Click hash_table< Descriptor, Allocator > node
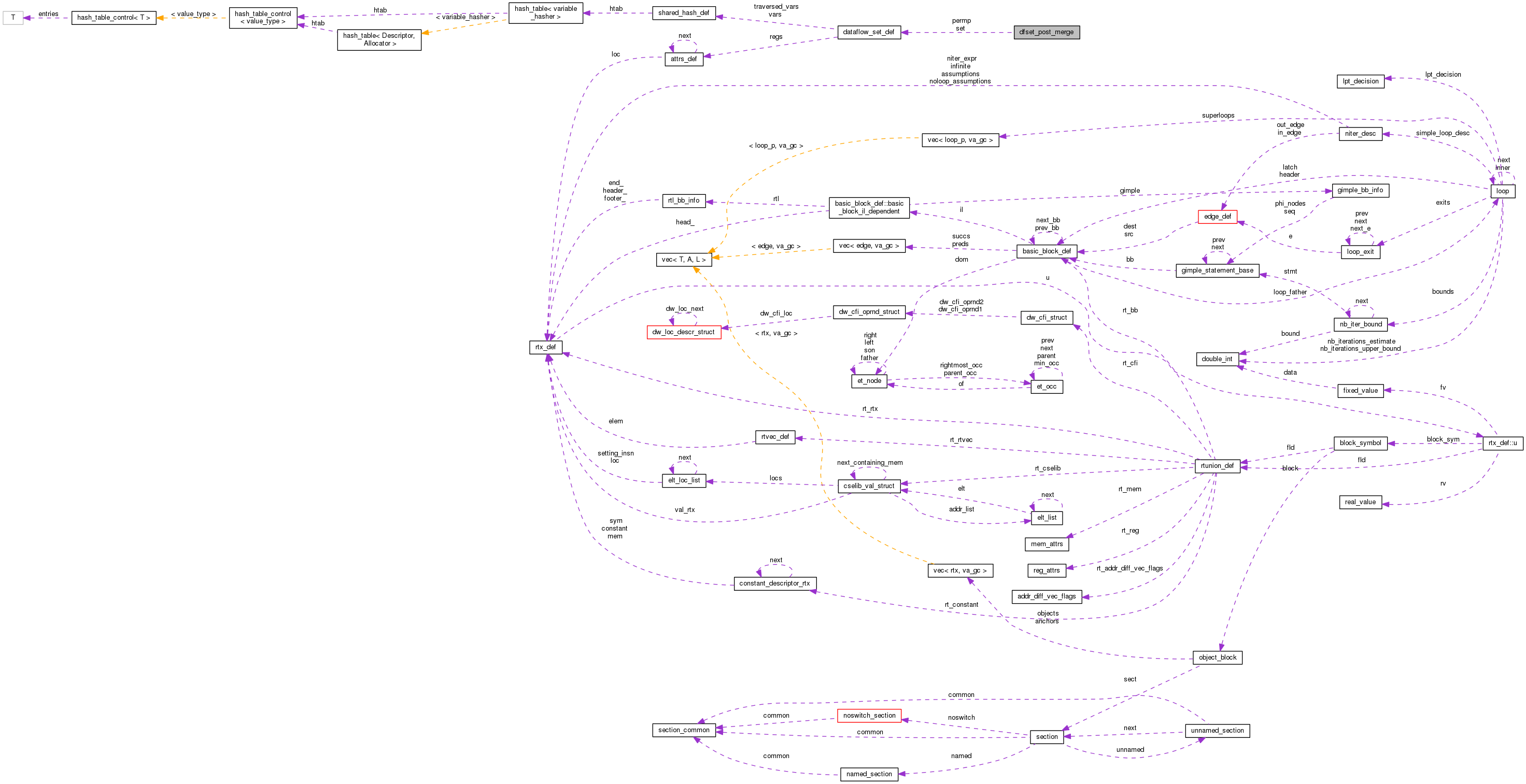Screen dimensions: 1526x784 379,40
